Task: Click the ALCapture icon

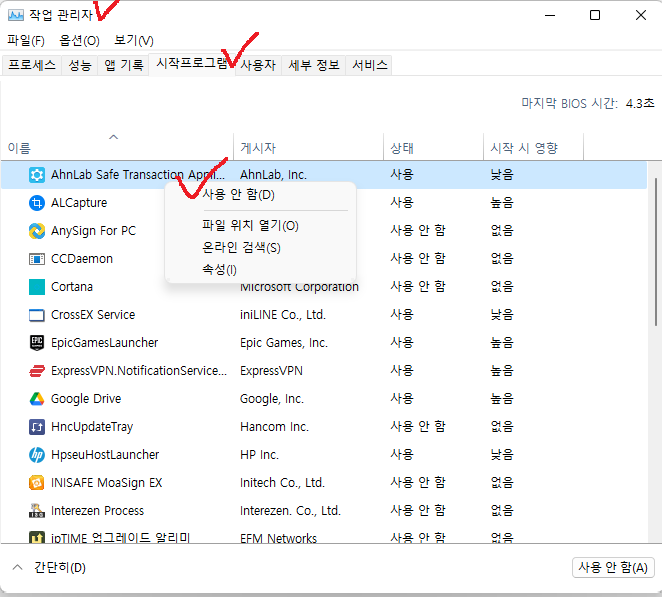Action: coord(37,203)
